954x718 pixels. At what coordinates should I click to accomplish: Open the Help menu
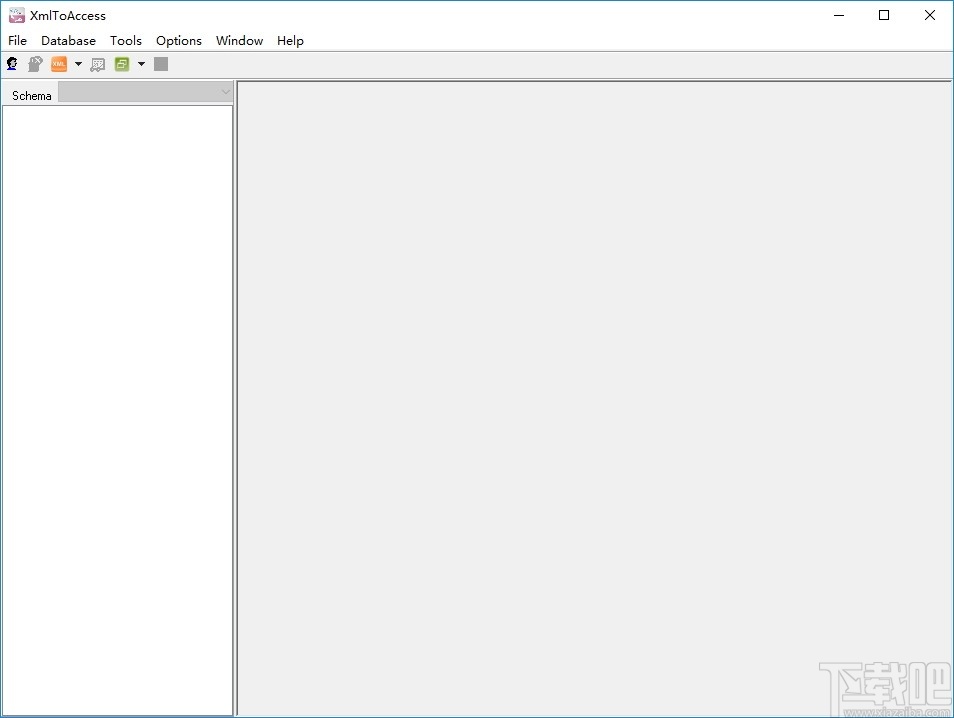[290, 40]
